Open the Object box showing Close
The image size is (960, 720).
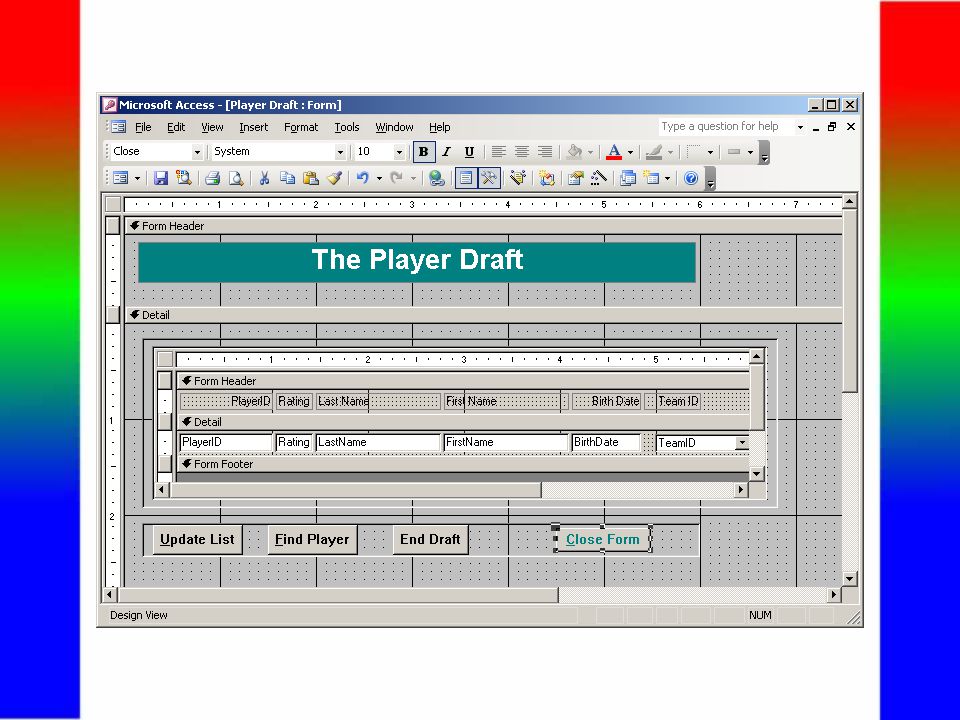coord(157,151)
